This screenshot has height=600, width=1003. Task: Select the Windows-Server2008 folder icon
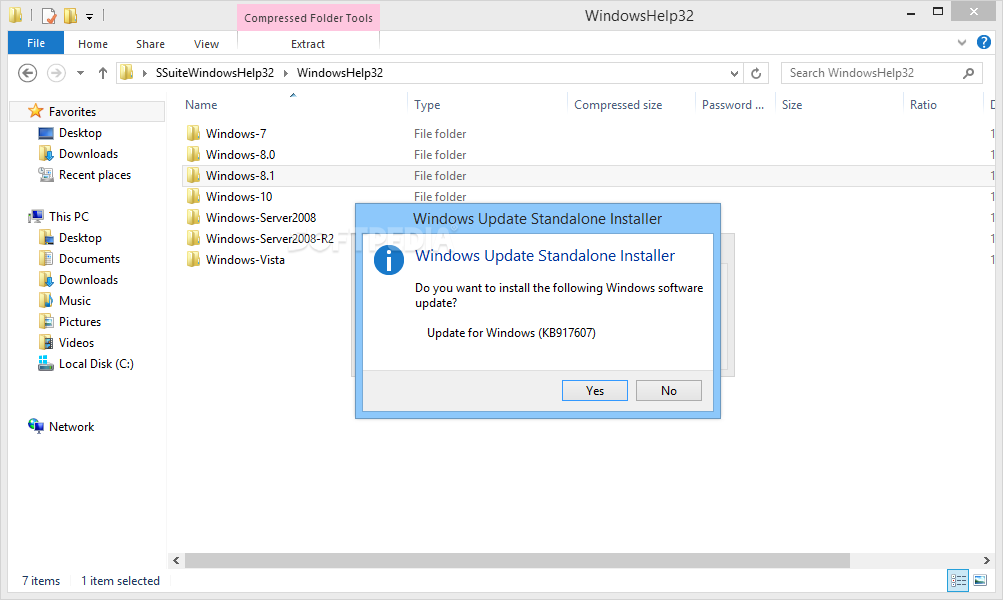pyautogui.click(x=193, y=217)
